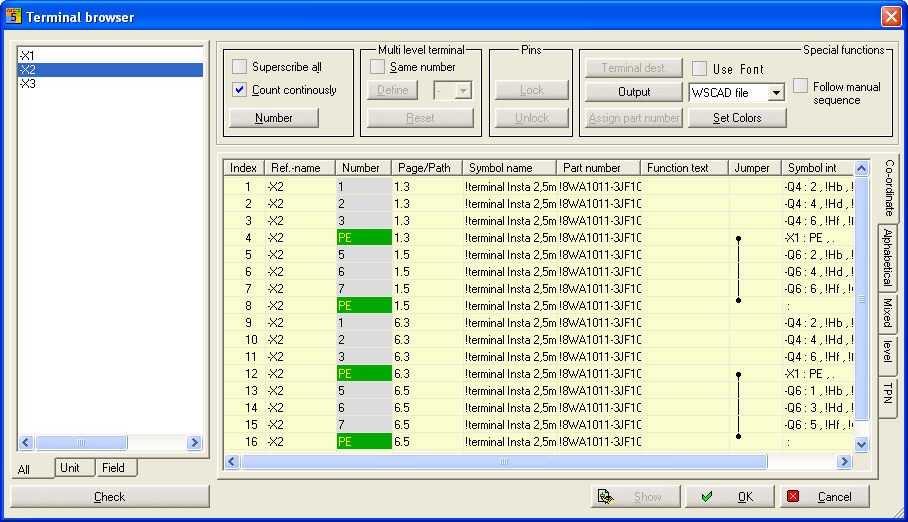Switch to the TPN tab
The height and width of the screenshot is (522, 908).
(887, 396)
